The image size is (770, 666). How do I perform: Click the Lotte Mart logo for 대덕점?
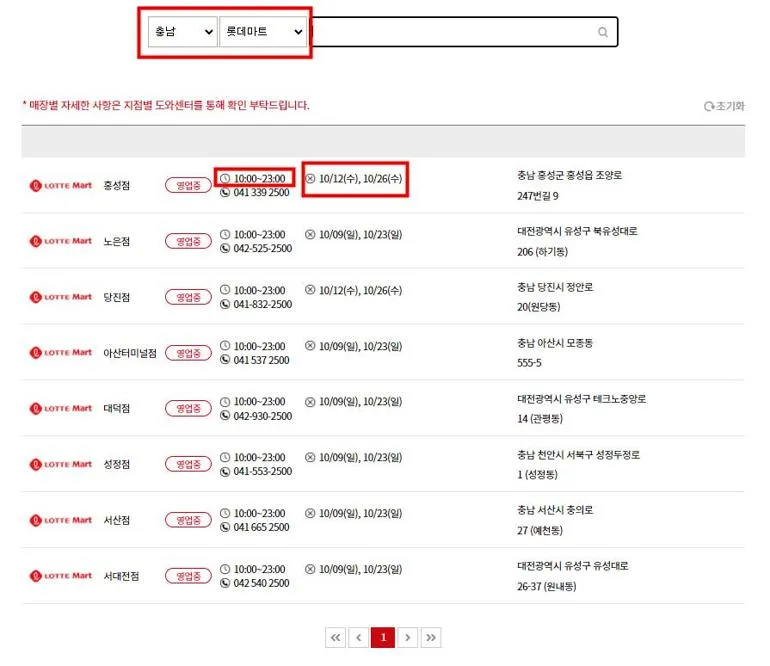coord(61,409)
